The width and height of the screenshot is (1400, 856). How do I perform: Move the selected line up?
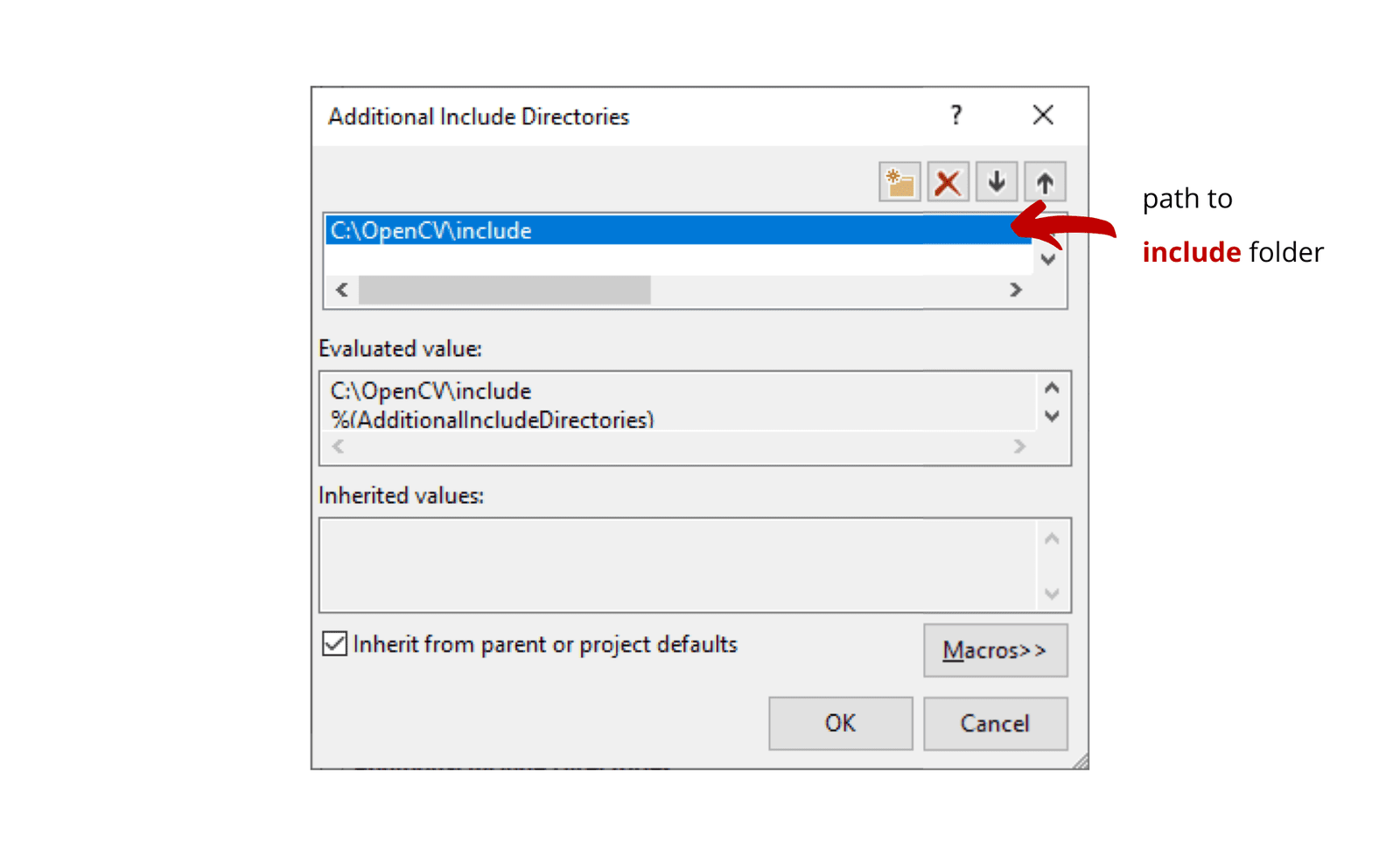[1045, 182]
